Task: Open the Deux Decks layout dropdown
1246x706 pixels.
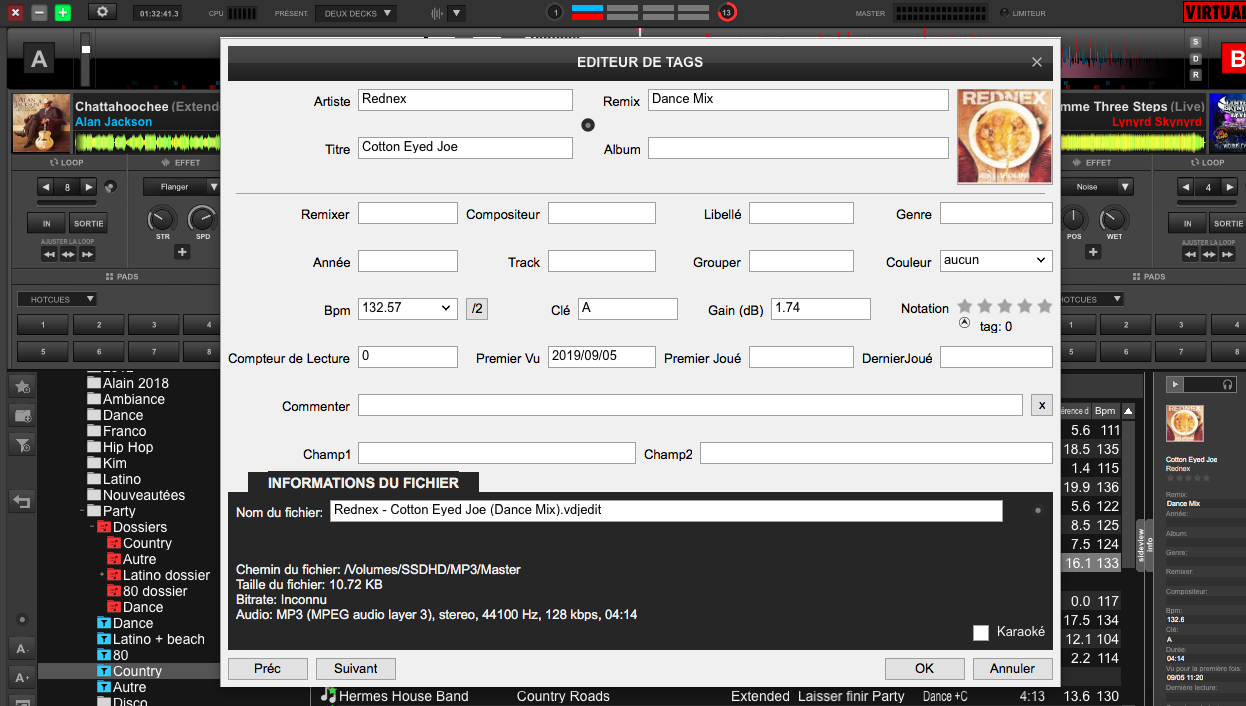Action: [x=355, y=13]
